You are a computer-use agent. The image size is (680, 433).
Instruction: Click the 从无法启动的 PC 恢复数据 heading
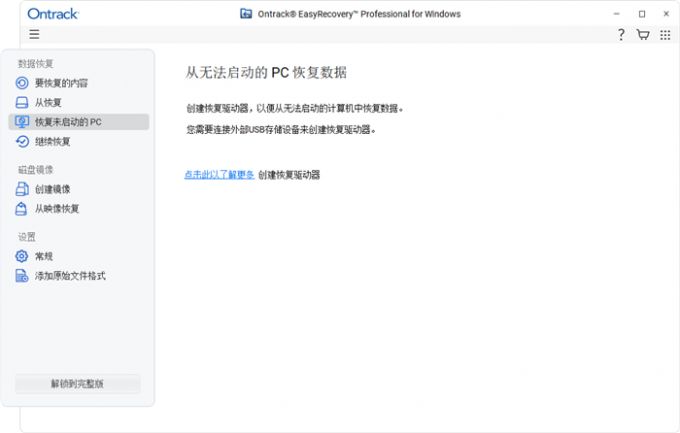tap(266, 72)
